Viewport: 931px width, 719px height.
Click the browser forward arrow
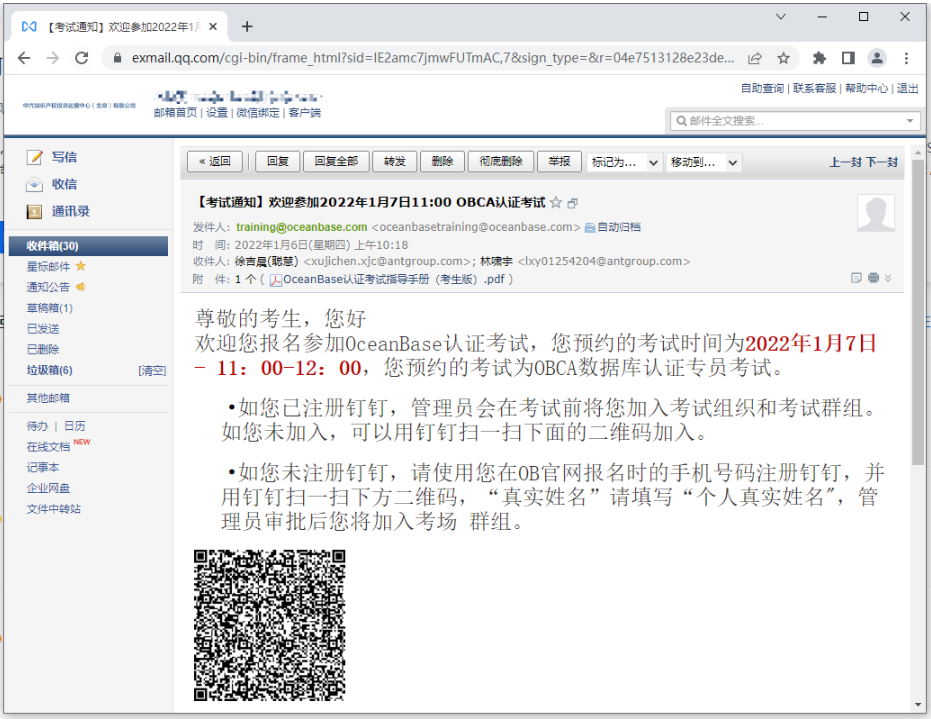[x=53, y=58]
